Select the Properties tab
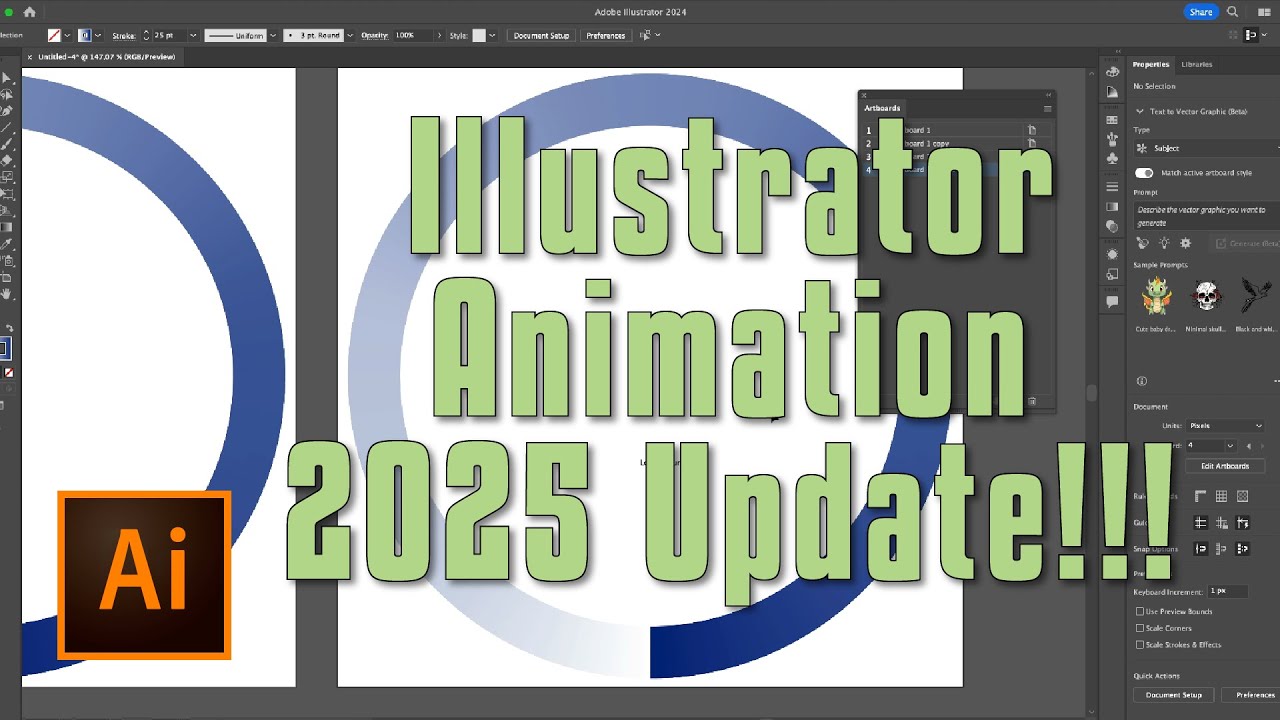Image resolution: width=1280 pixels, height=720 pixels. click(1150, 64)
